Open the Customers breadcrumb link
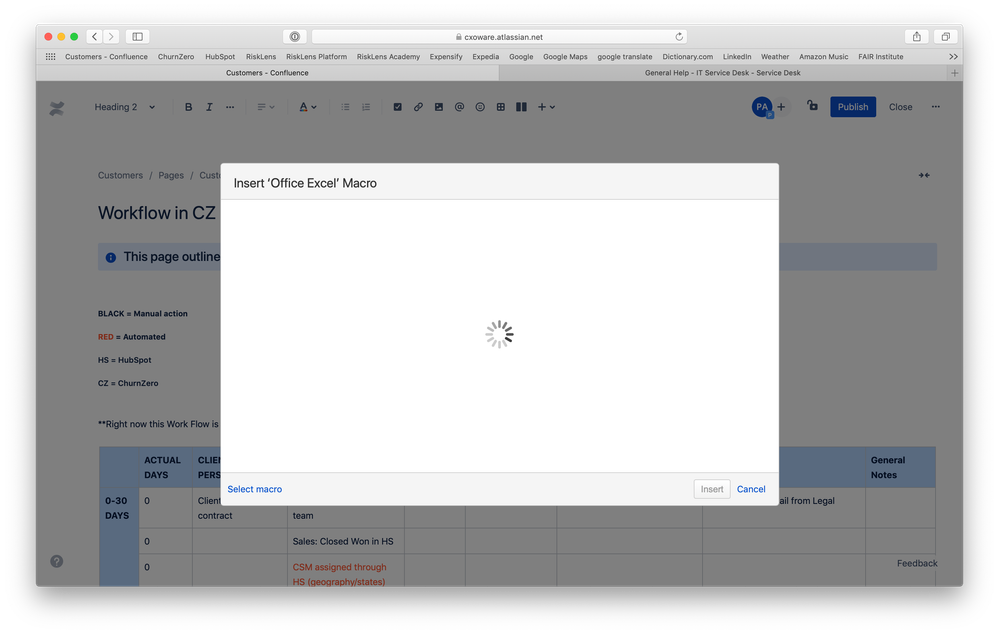 pyautogui.click(x=120, y=175)
